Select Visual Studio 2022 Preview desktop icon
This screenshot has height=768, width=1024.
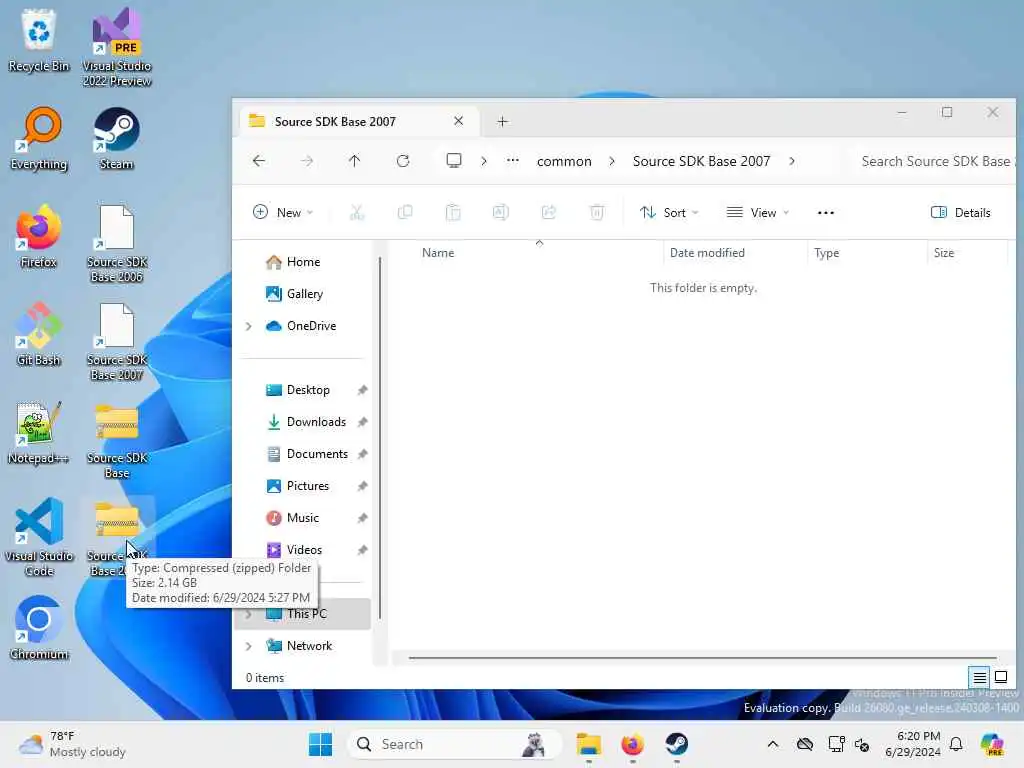117,48
